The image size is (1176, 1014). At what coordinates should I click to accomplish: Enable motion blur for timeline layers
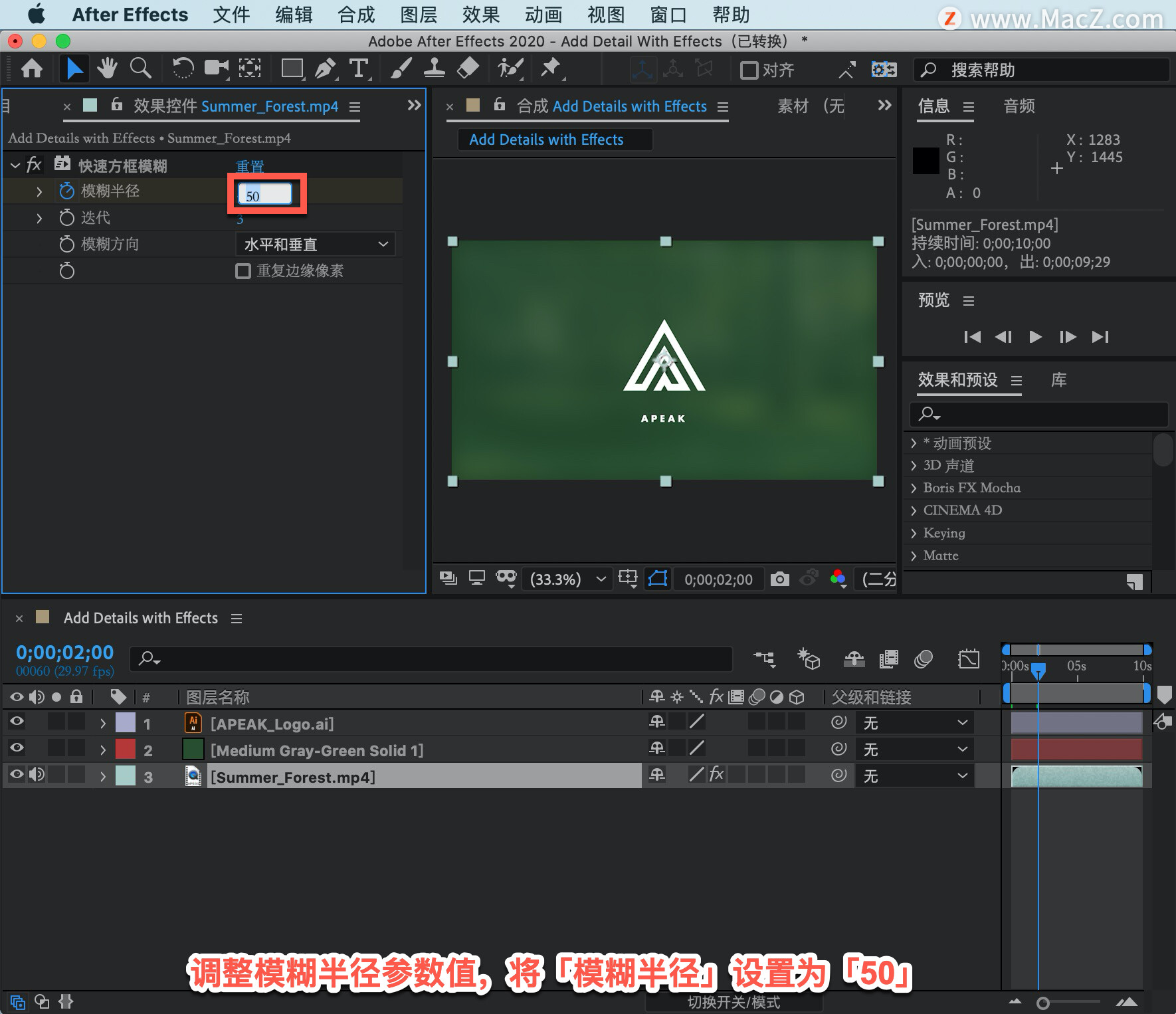tap(924, 659)
